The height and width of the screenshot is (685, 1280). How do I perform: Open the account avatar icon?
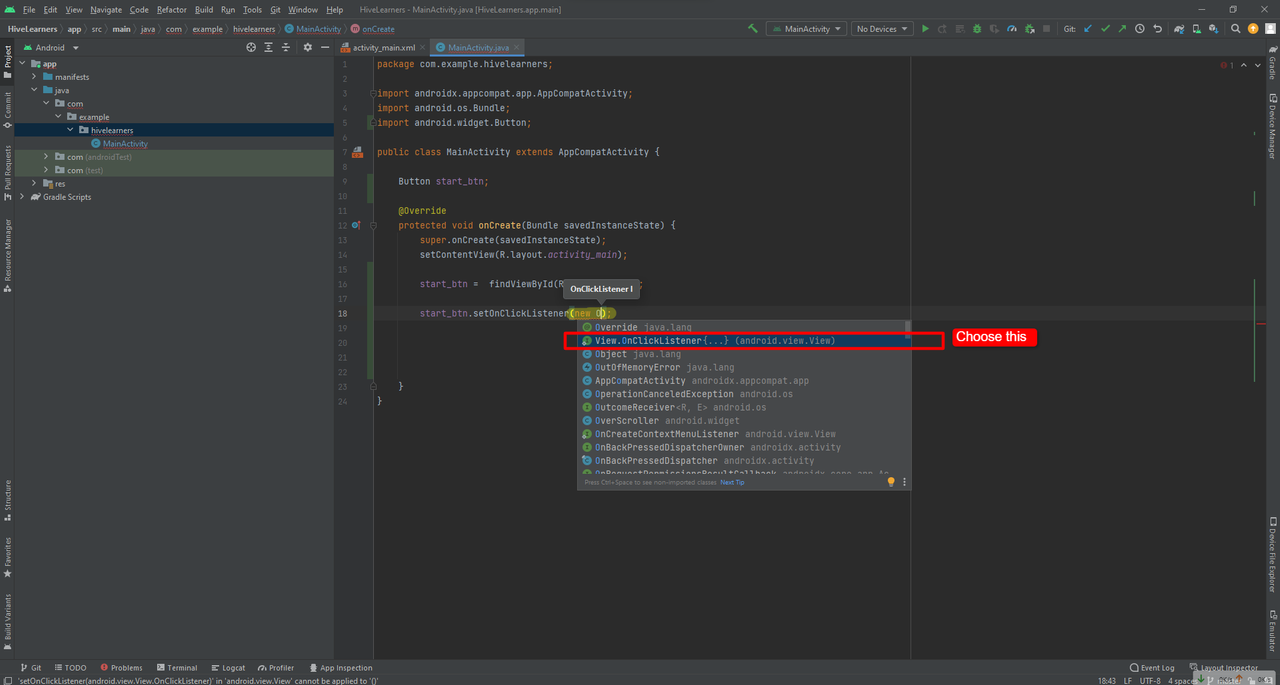(1270, 29)
